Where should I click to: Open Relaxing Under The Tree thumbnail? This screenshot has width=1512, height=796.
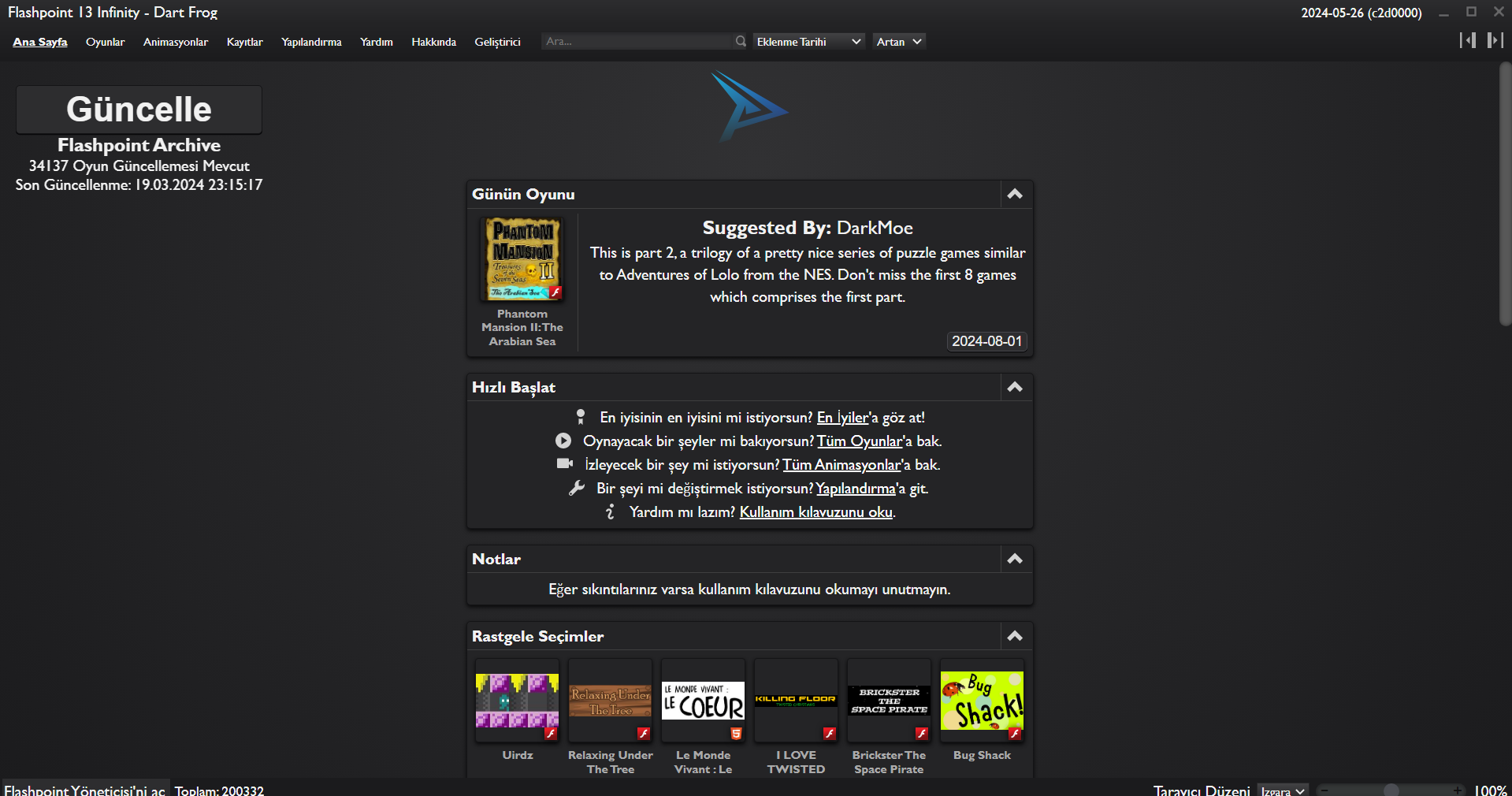(x=611, y=701)
